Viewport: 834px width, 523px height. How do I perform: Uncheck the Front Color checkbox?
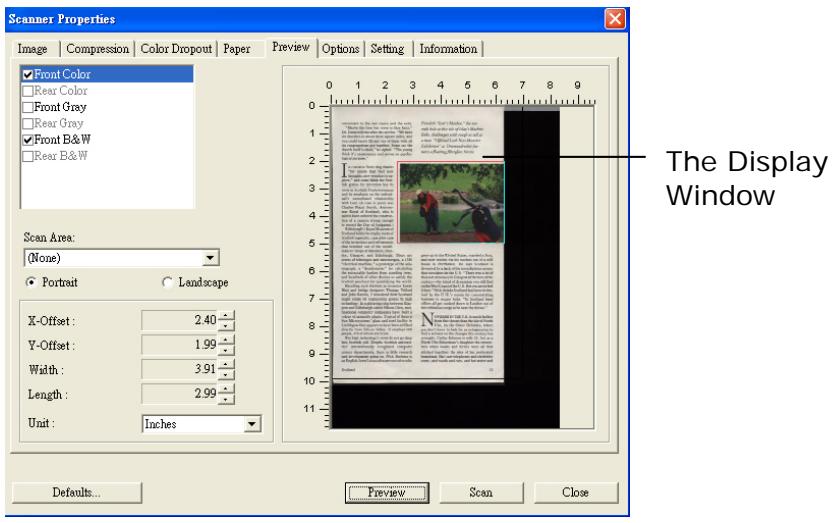point(28,74)
